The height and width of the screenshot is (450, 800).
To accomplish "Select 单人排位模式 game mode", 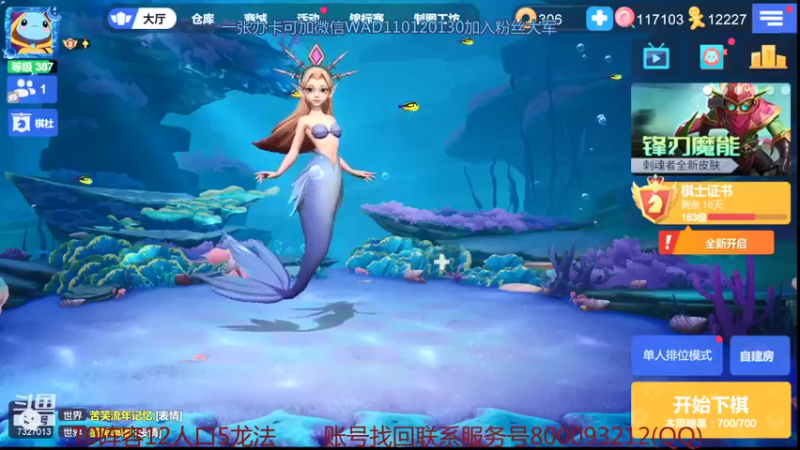I will click(677, 356).
